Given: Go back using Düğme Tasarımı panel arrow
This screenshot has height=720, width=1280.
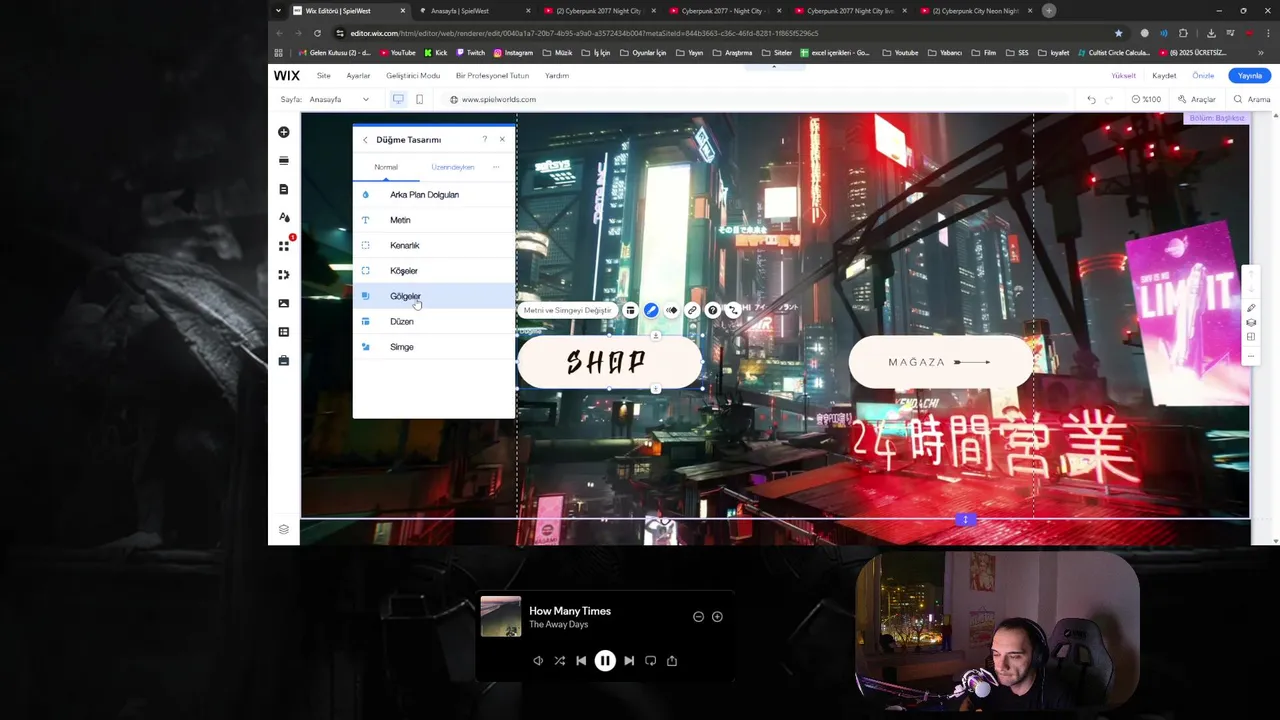Looking at the screenshot, I should 365,140.
